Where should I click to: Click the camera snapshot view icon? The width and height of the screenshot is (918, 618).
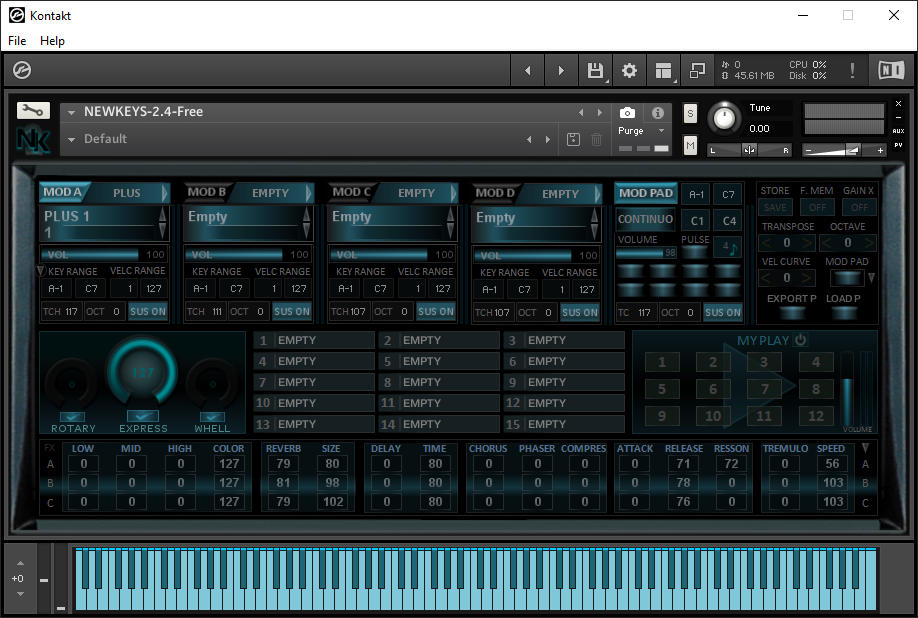click(627, 113)
